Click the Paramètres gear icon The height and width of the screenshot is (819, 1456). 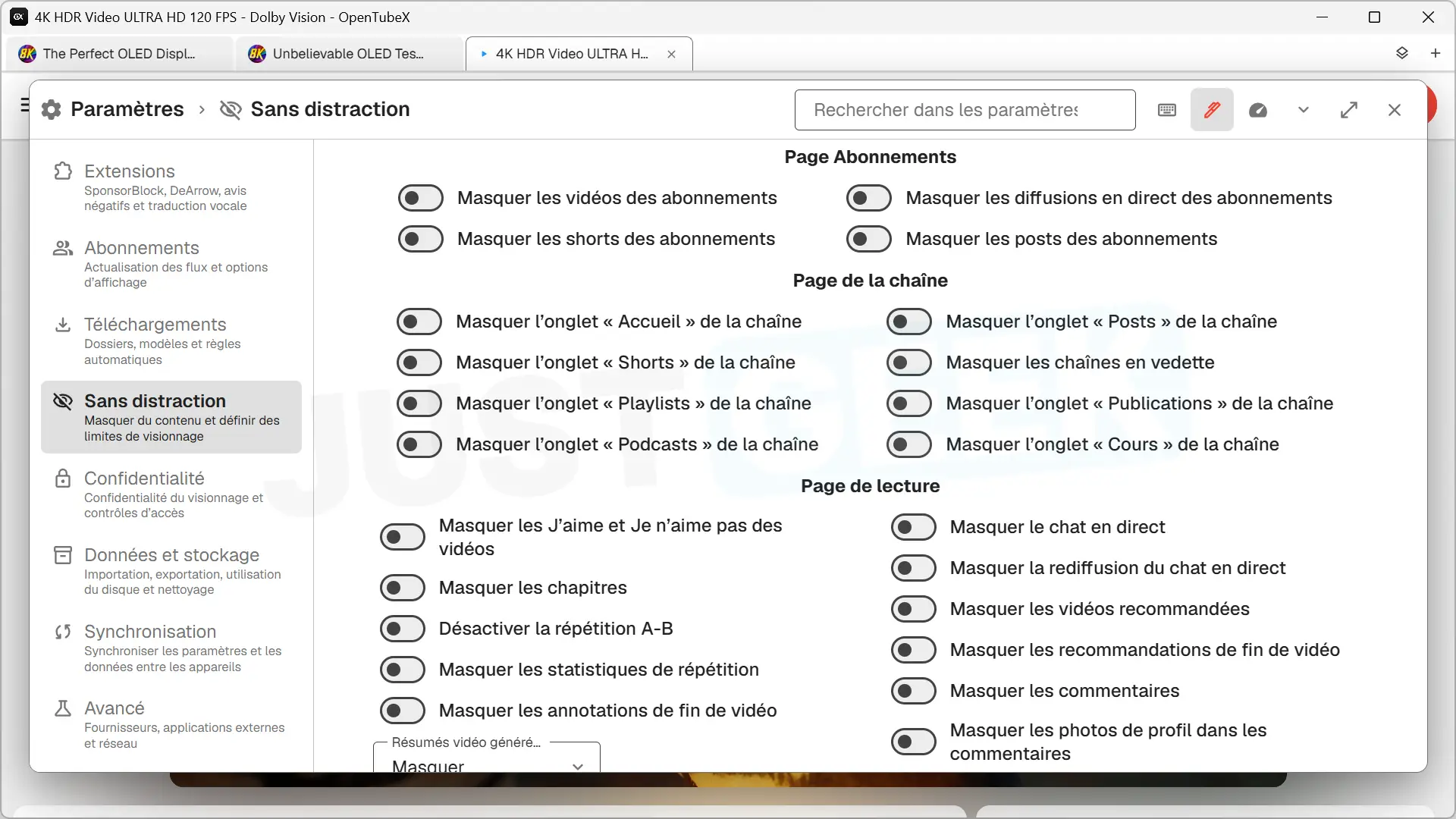pos(51,109)
